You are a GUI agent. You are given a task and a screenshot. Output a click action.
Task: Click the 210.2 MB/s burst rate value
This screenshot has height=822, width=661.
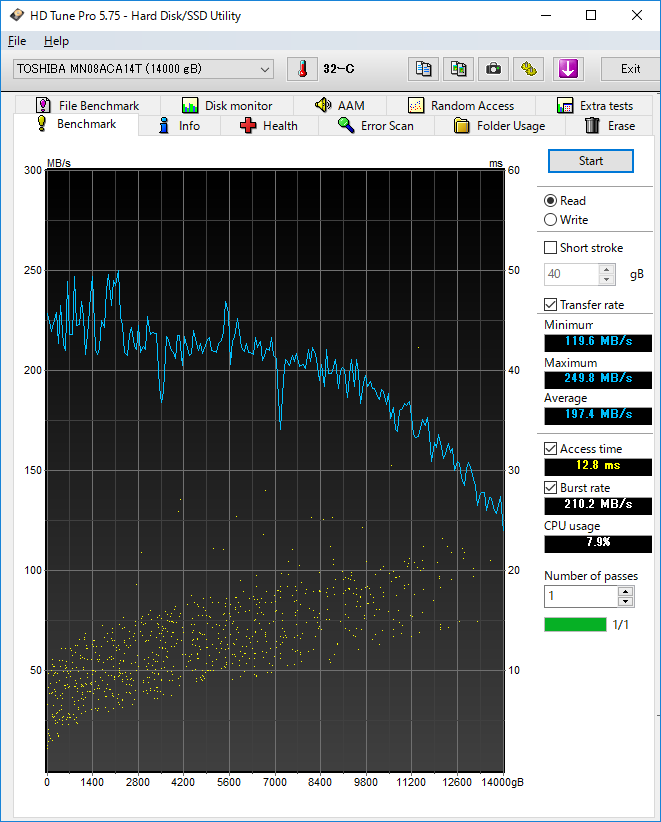[598, 504]
